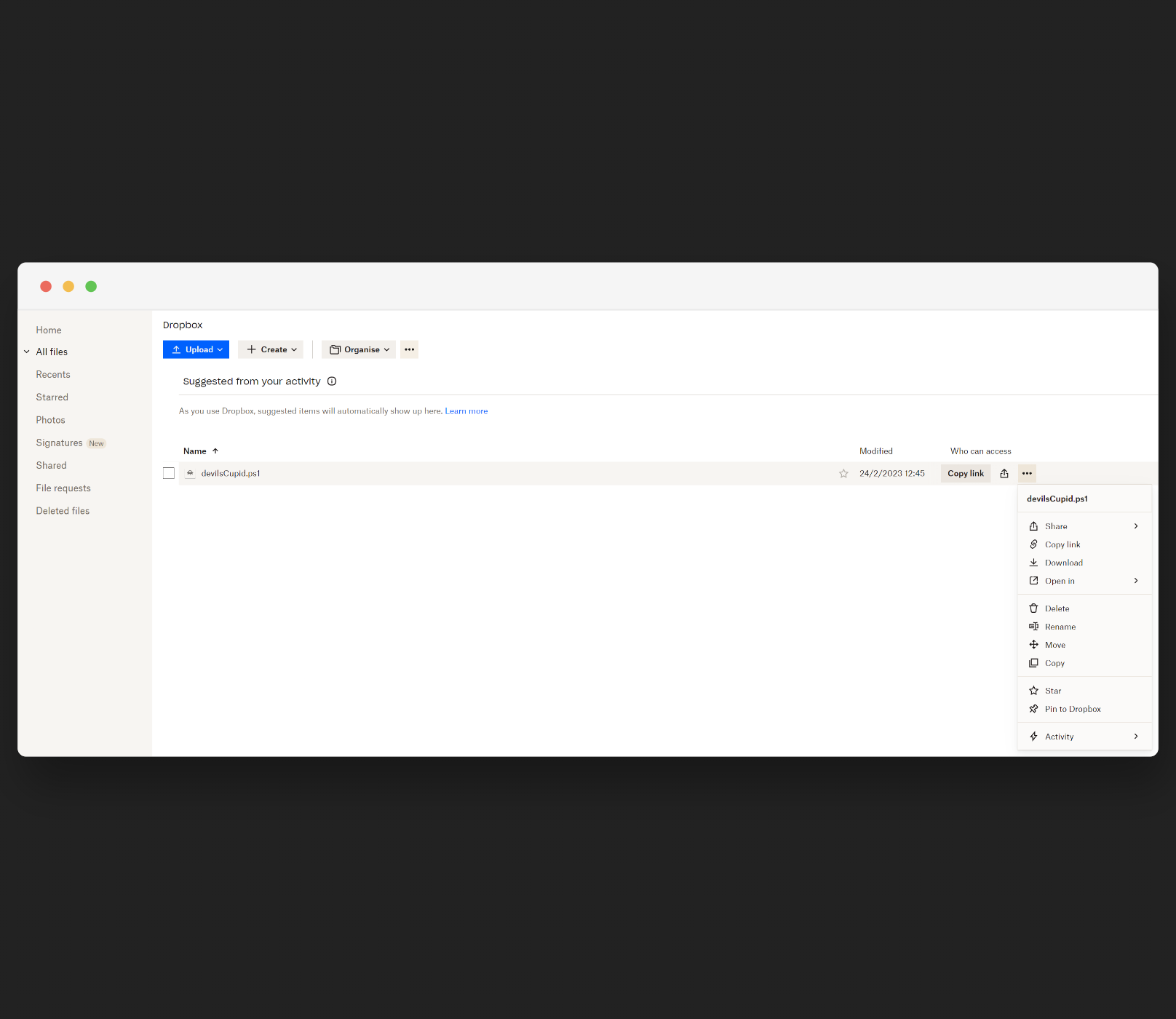
Task: Click the devilsCupid.ps1 context menu header
Action: click(x=1057, y=499)
